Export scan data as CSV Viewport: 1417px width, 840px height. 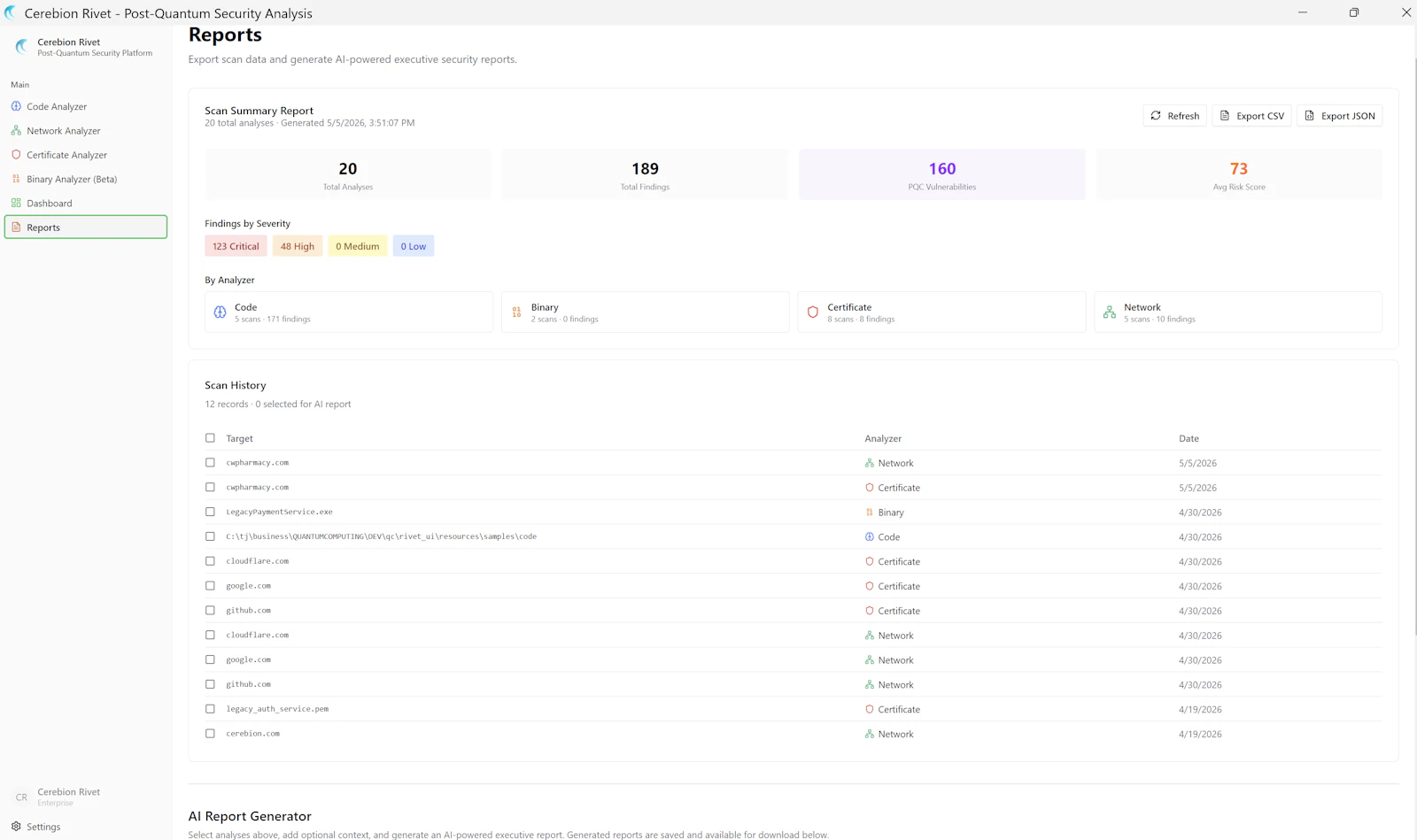1252,116
